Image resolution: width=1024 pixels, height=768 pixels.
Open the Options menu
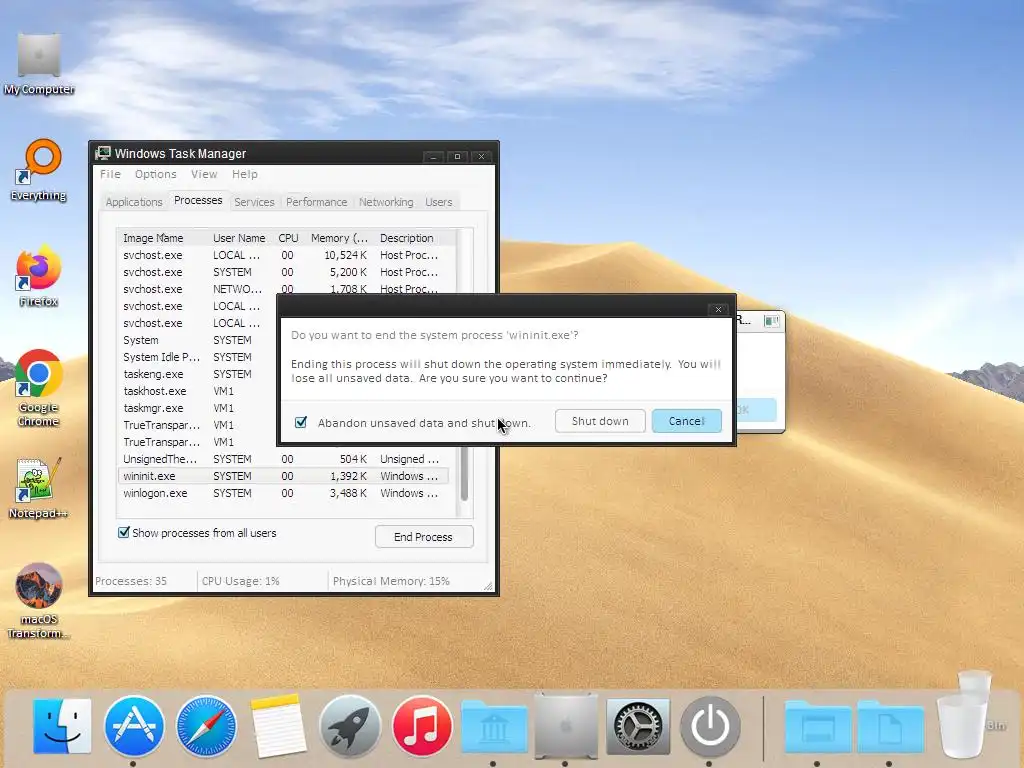coord(155,174)
